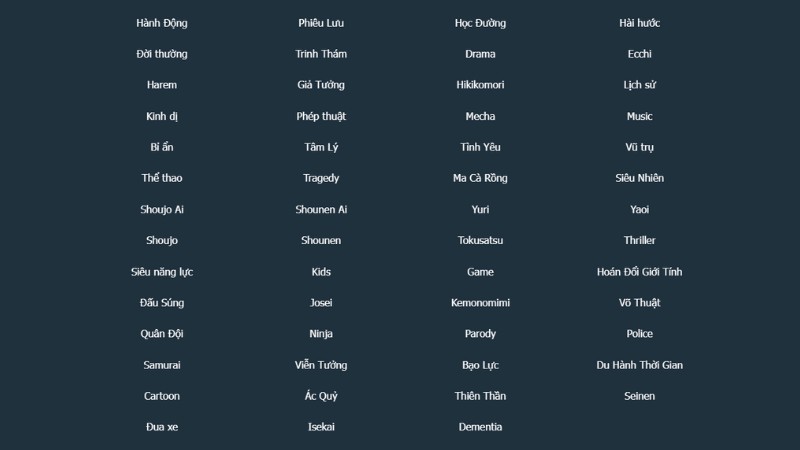Open the Dementia genre

(x=480, y=427)
